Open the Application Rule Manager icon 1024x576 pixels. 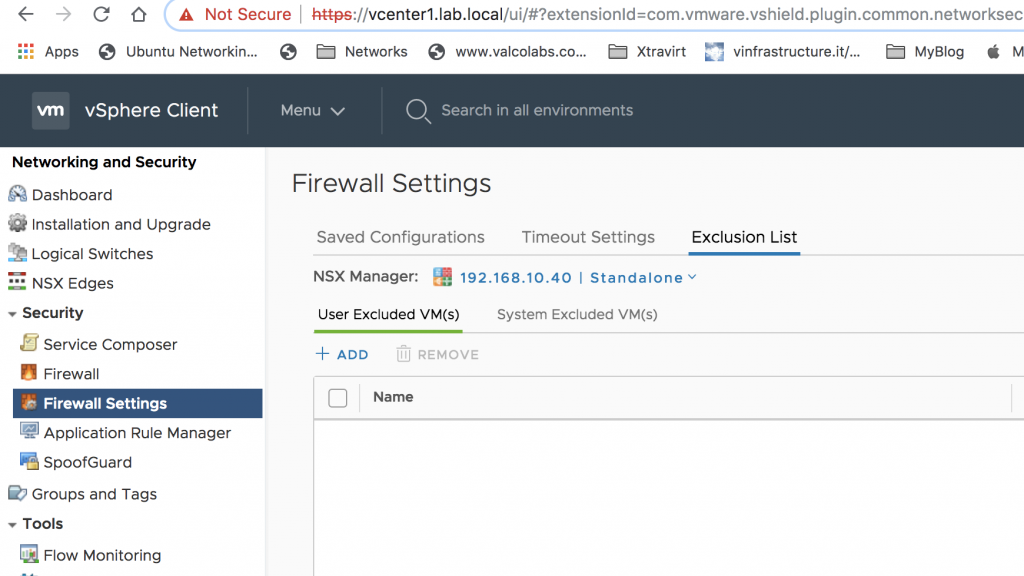point(29,431)
